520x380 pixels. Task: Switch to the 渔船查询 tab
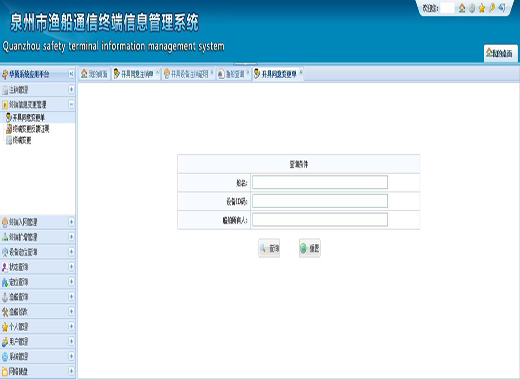(232, 74)
